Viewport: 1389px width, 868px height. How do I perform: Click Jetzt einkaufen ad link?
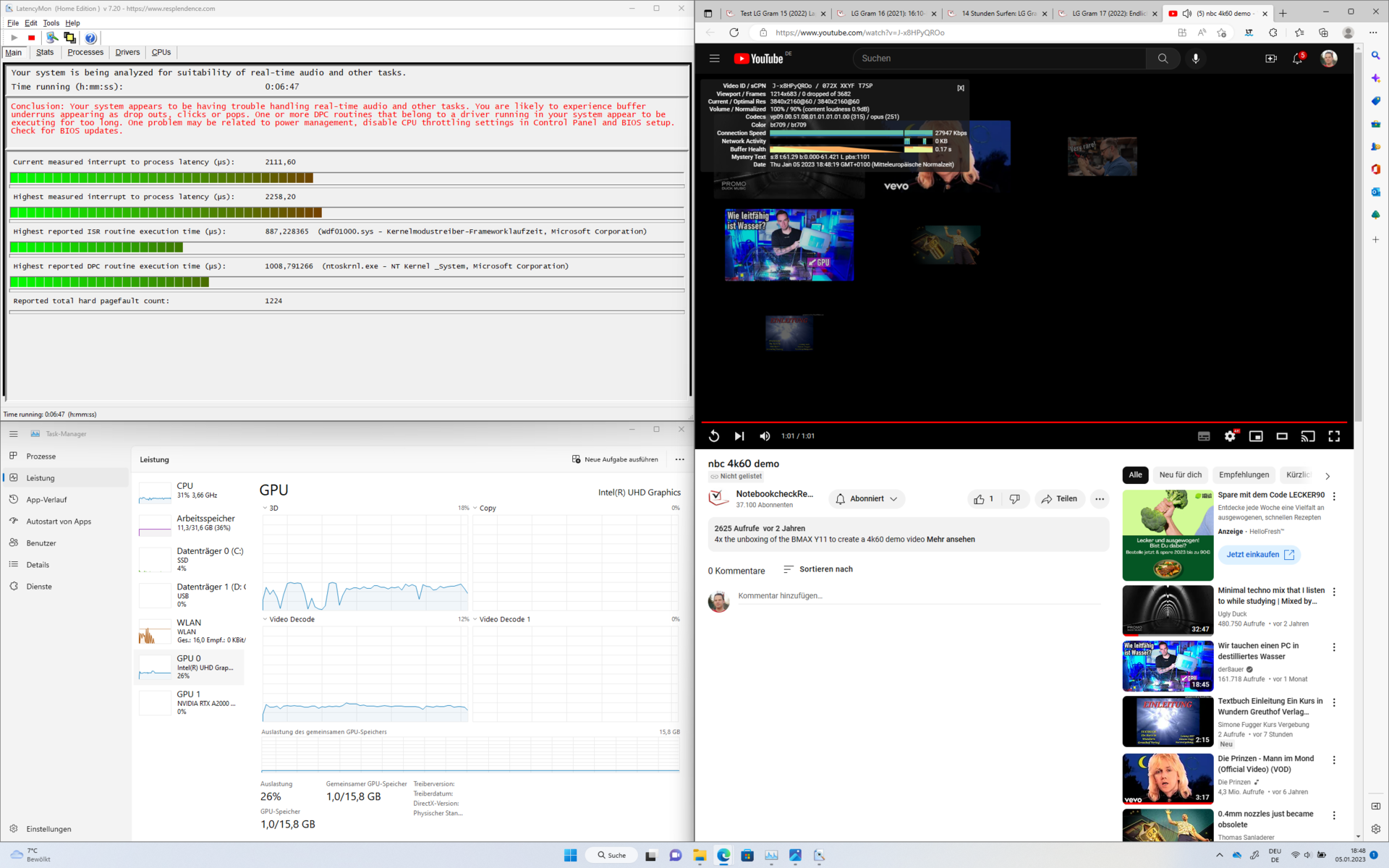pyautogui.click(x=1260, y=555)
